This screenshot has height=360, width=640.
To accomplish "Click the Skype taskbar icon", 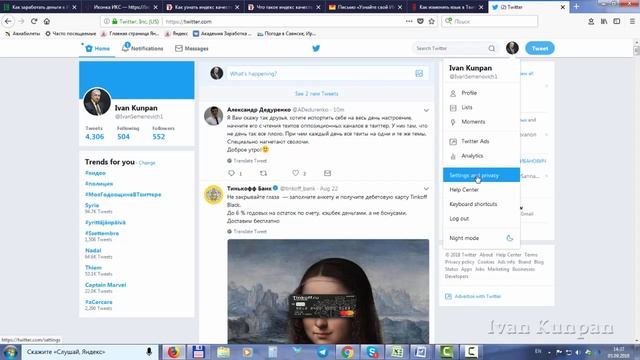I will tap(372, 352).
